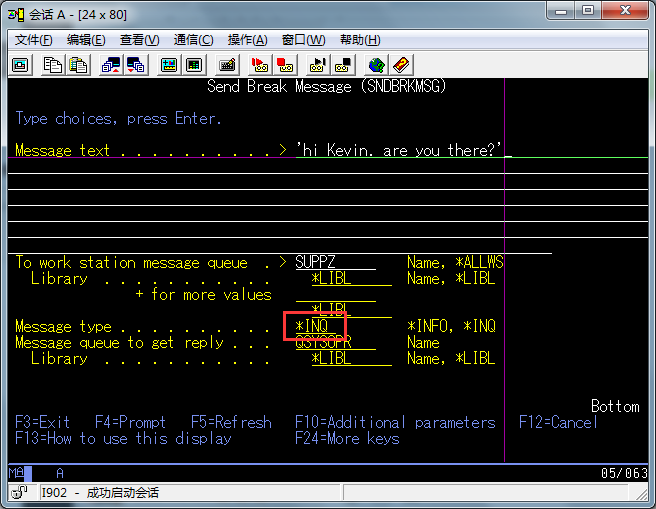This screenshot has width=656, height=509.
Task: Click the Receive File from Host icon
Action: [x=136, y=65]
